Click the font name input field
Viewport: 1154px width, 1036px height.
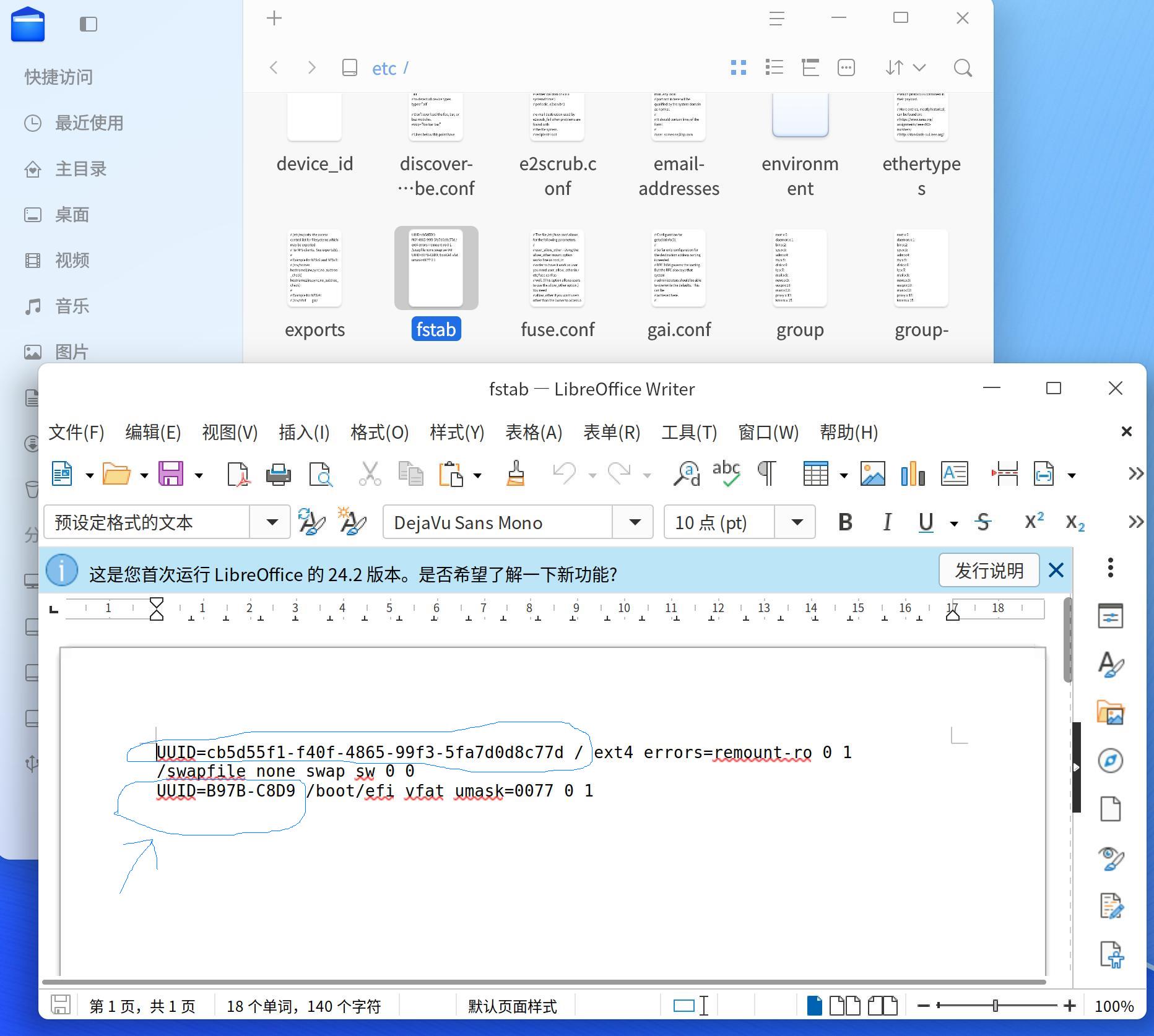pos(498,522)
